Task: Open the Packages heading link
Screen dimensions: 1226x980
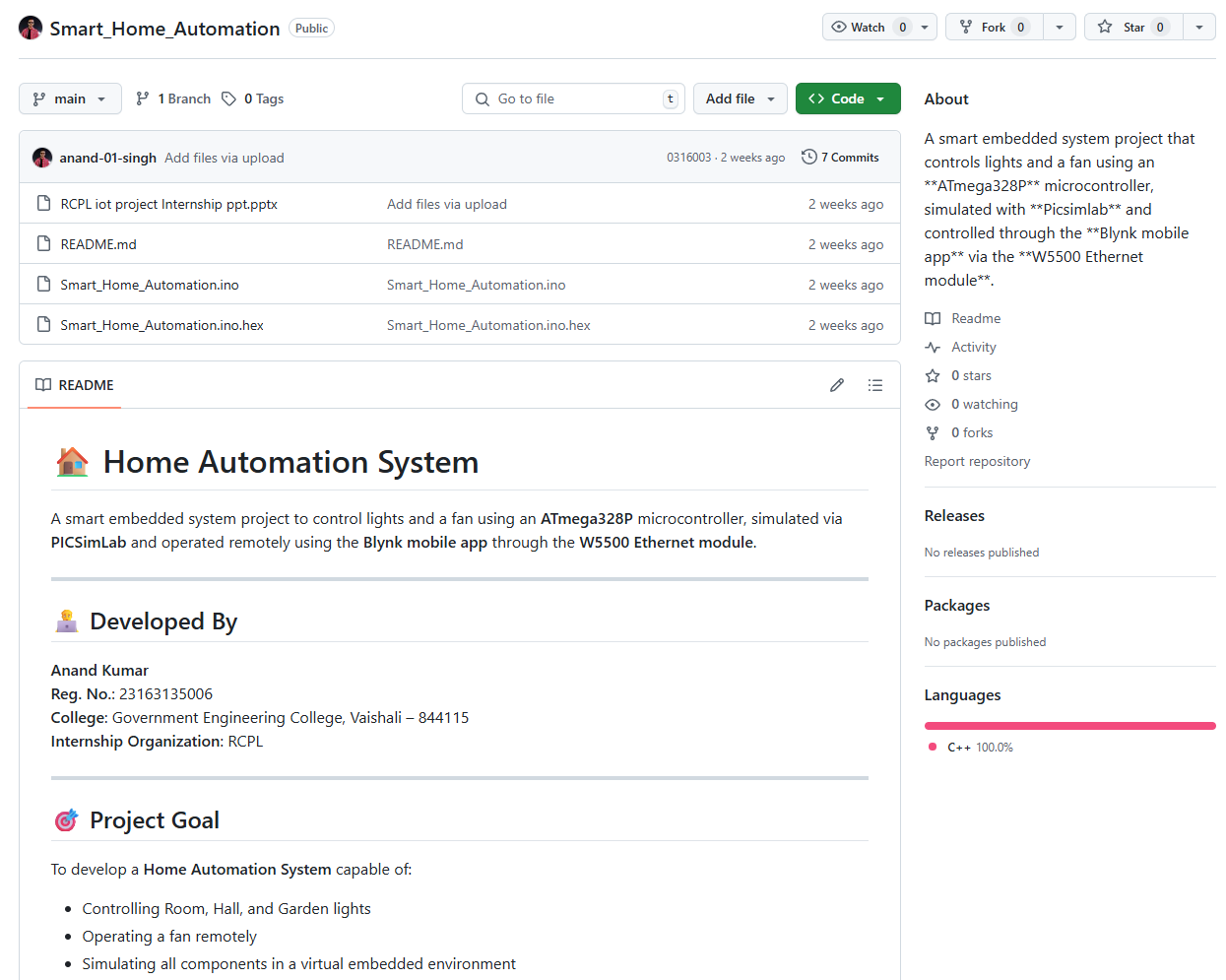Action: pyautogui.click(x=957, y=606)
